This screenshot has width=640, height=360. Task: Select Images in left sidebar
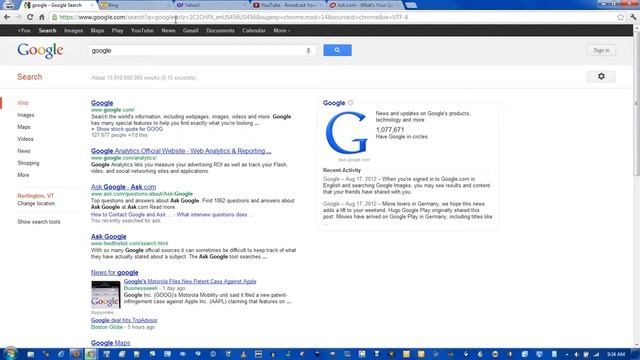pyautogui.click(x=26, y=115)
